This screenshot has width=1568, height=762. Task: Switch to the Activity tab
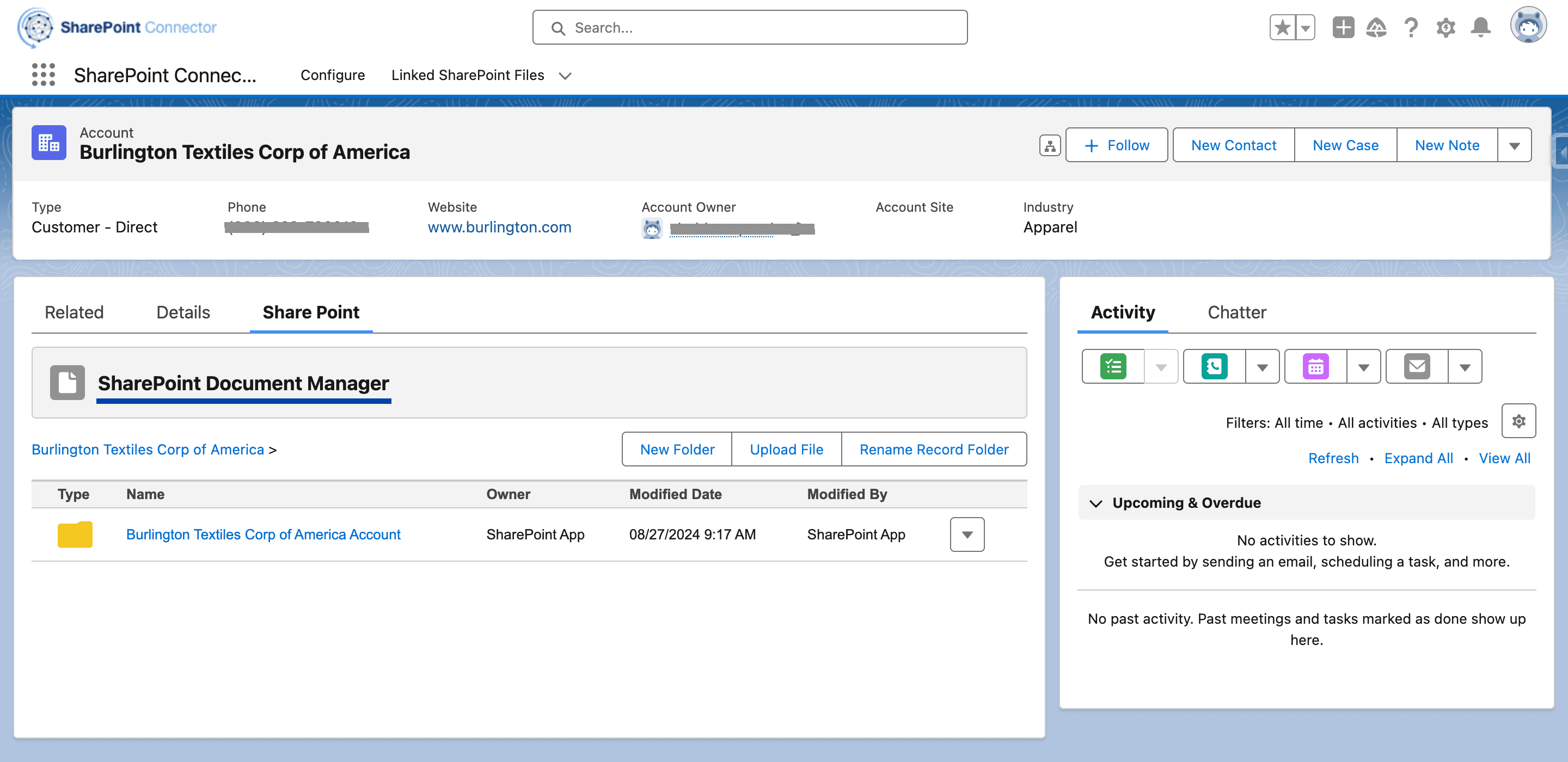tap(1123, 312)
